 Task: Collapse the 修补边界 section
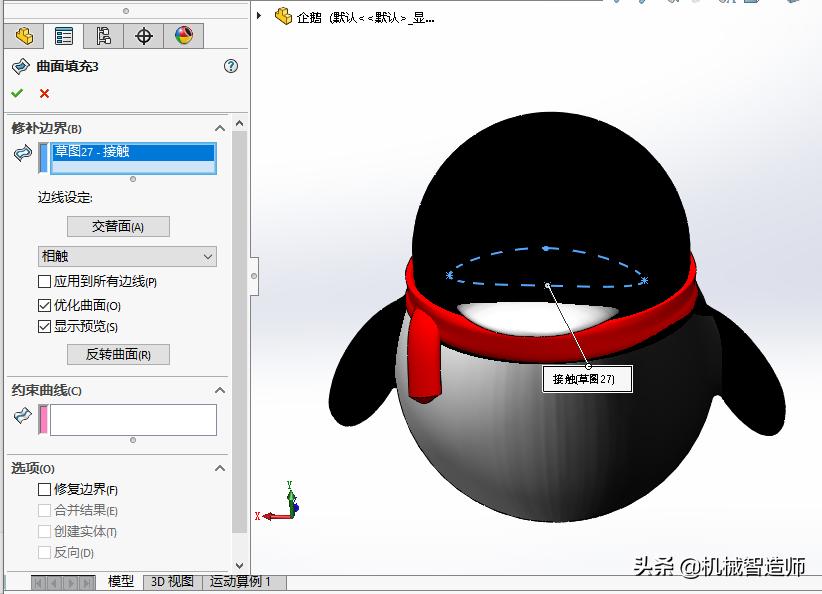tap(220, 128)
